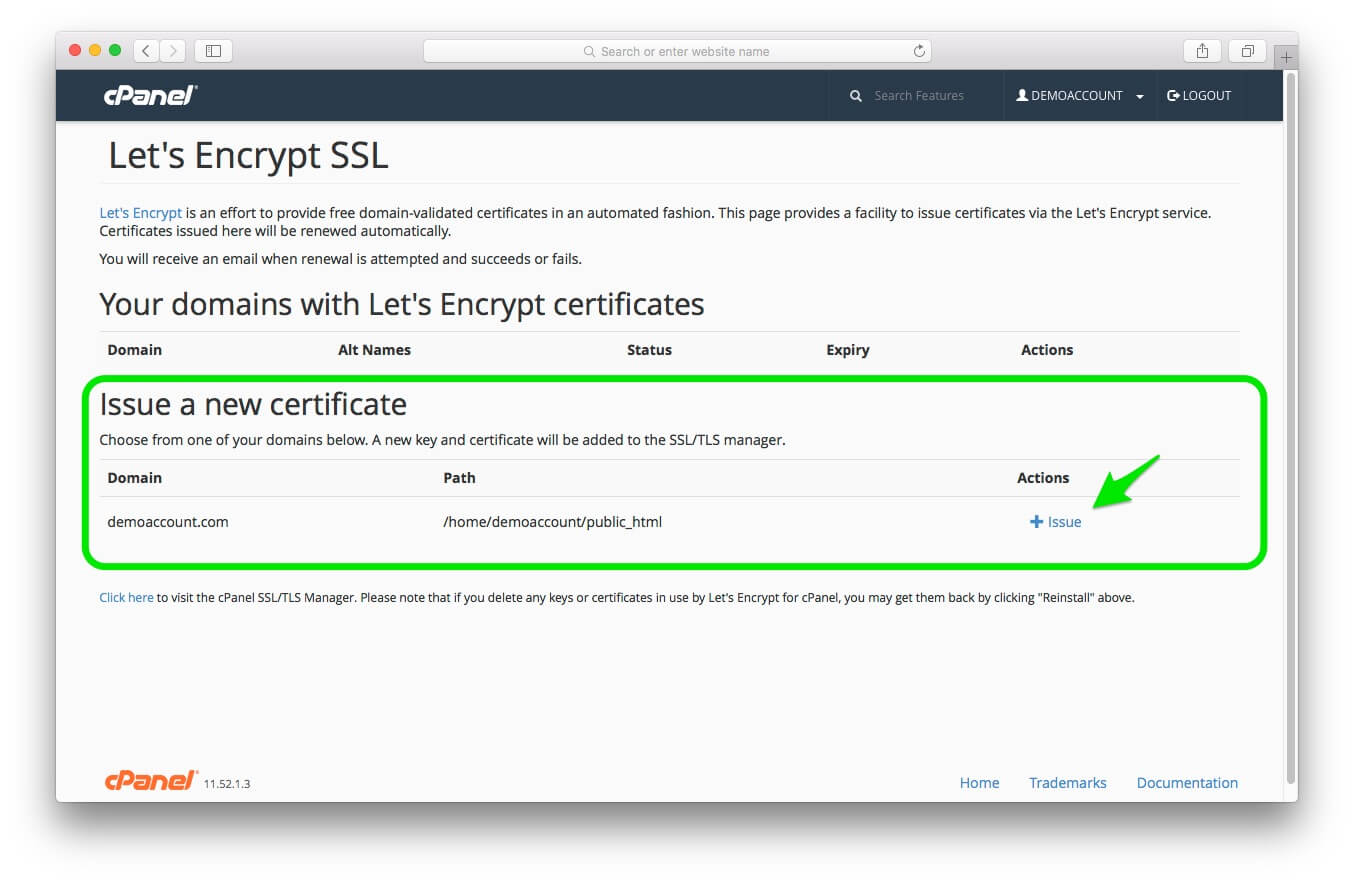Screen dimensions: 1354x882
Task: Log out using the LOGOUT button
Action: click(x=1199, y=96)
